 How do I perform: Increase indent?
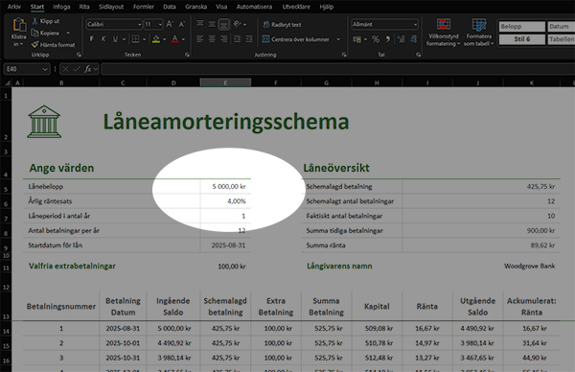[249, 39]
